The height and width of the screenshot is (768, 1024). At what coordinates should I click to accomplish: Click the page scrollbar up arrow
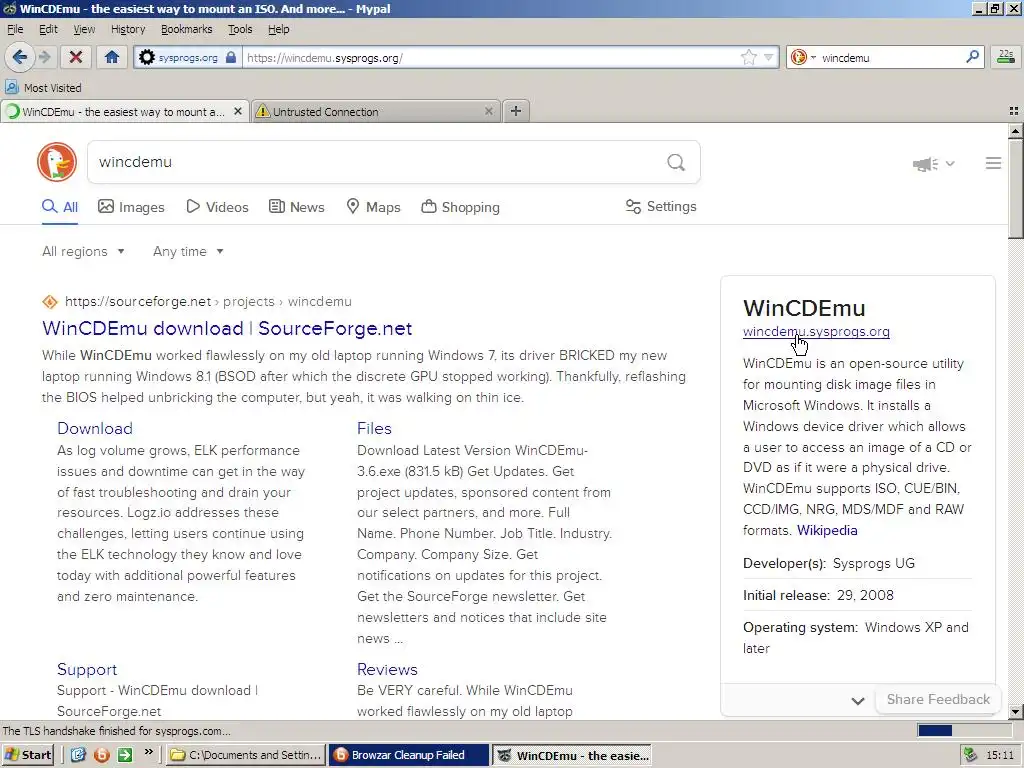pos(1016,131)
